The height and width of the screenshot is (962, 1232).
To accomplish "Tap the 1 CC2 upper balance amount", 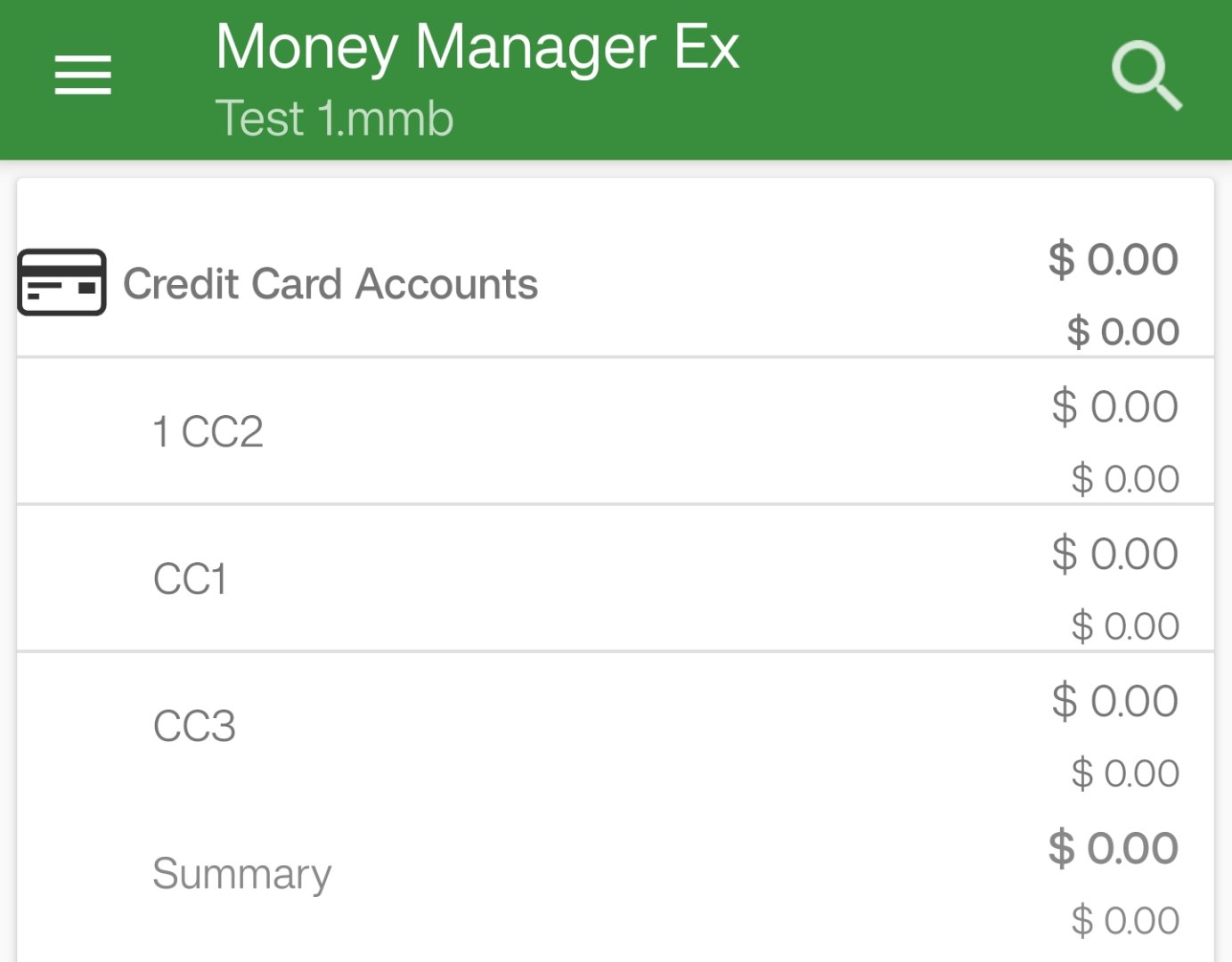I will tap(1114, 406).
